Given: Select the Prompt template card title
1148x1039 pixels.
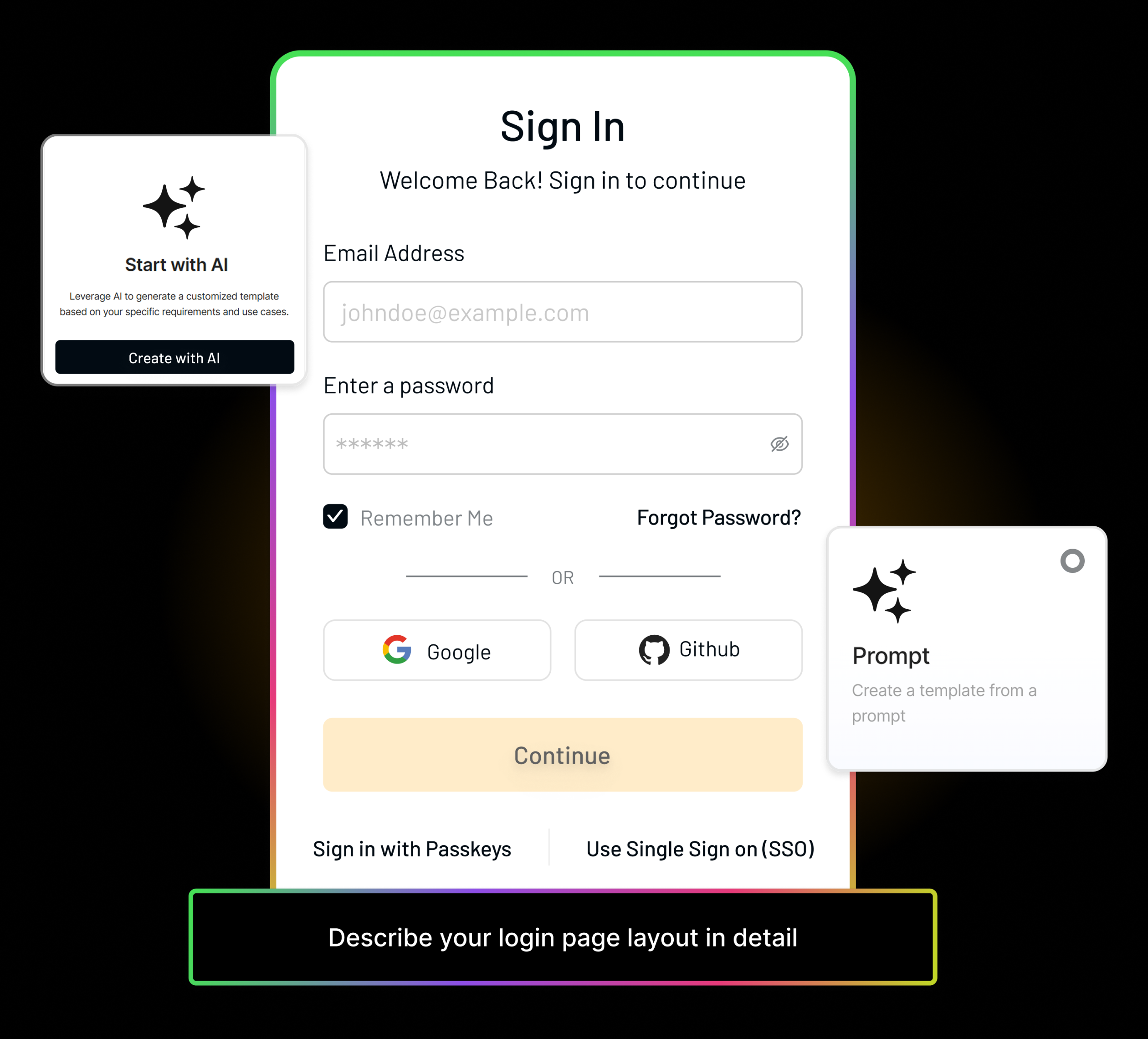Looking at the screenshot, I should (x=891, y=656).
